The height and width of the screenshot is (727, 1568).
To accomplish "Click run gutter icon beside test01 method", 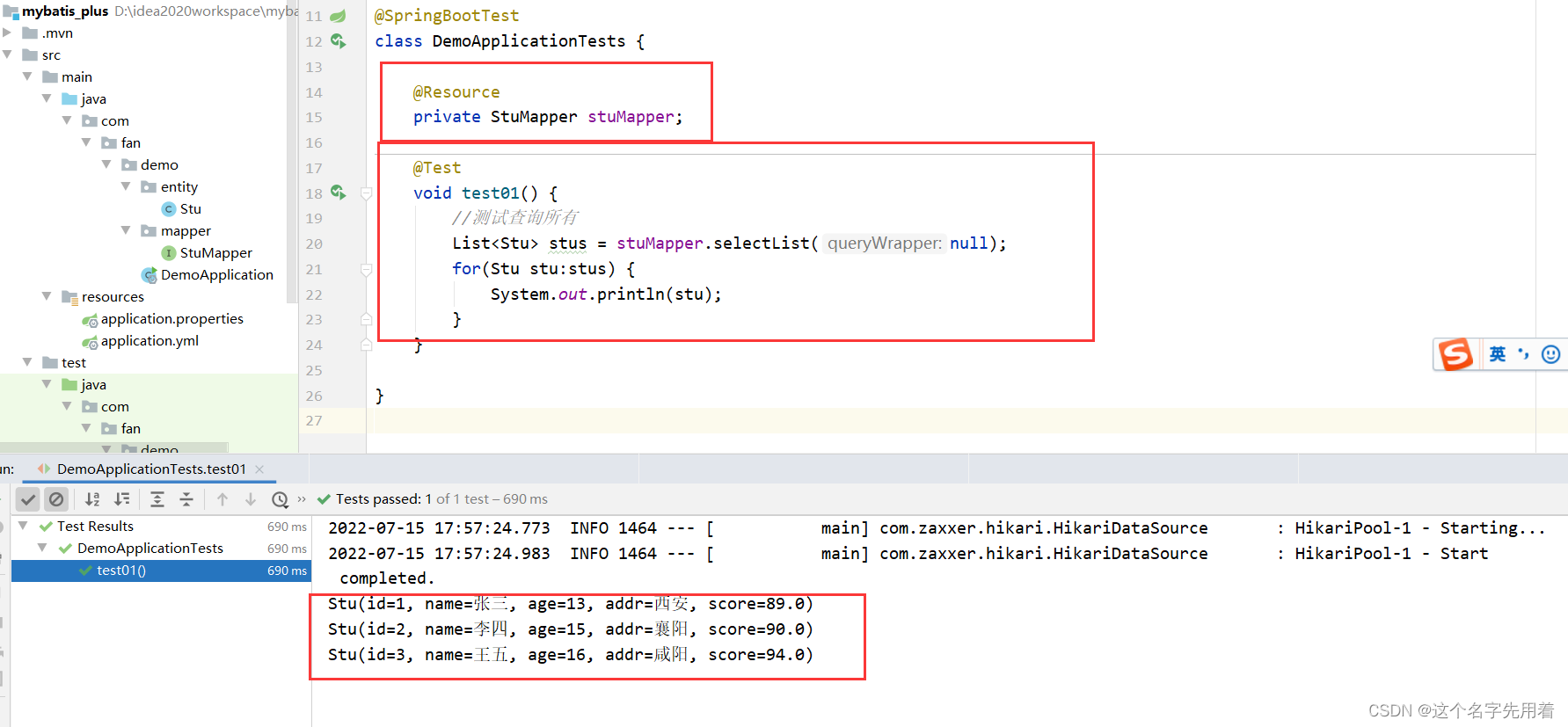I will [x=339, y=193].
